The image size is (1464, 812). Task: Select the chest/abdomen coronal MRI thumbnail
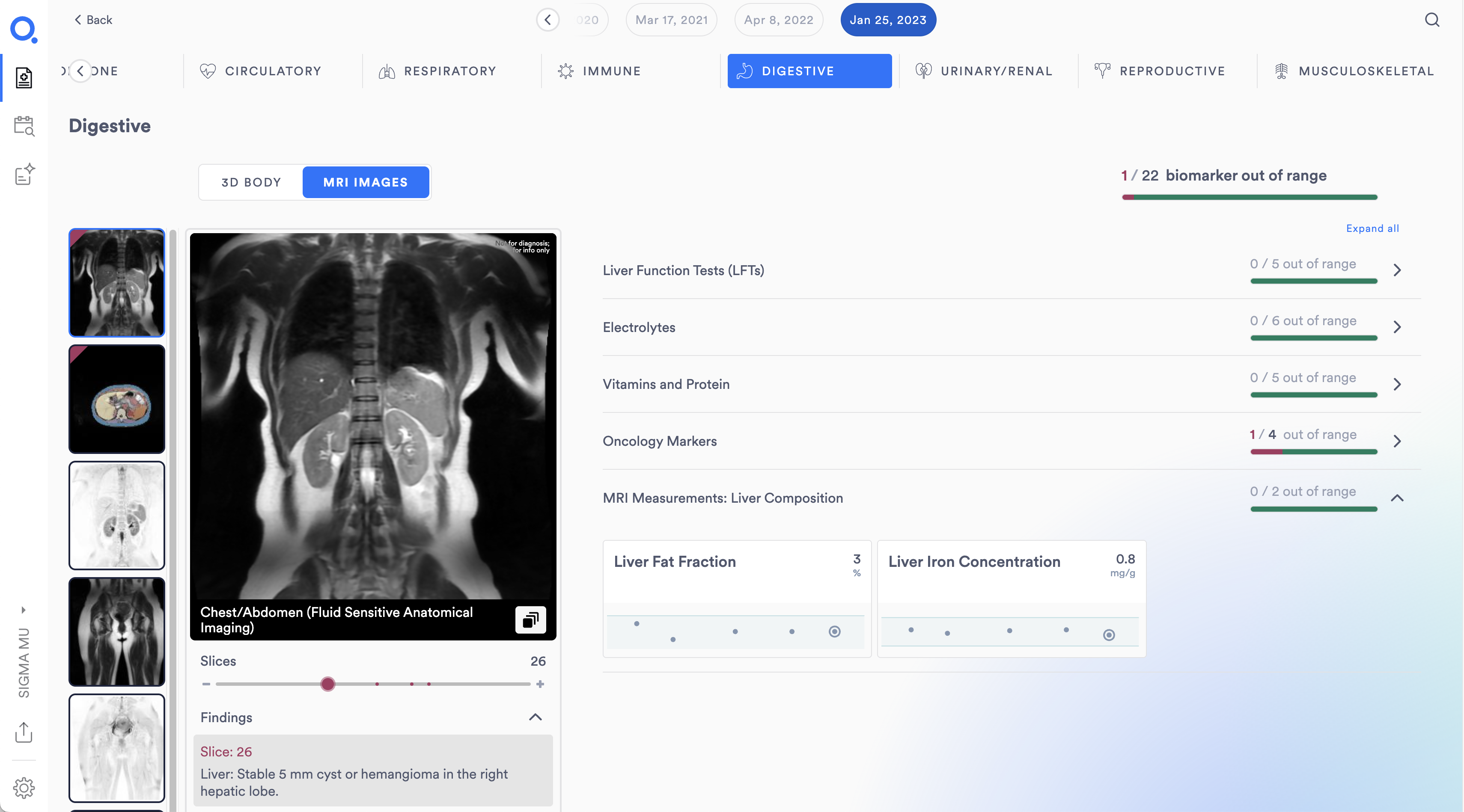[x=117, y=283]
